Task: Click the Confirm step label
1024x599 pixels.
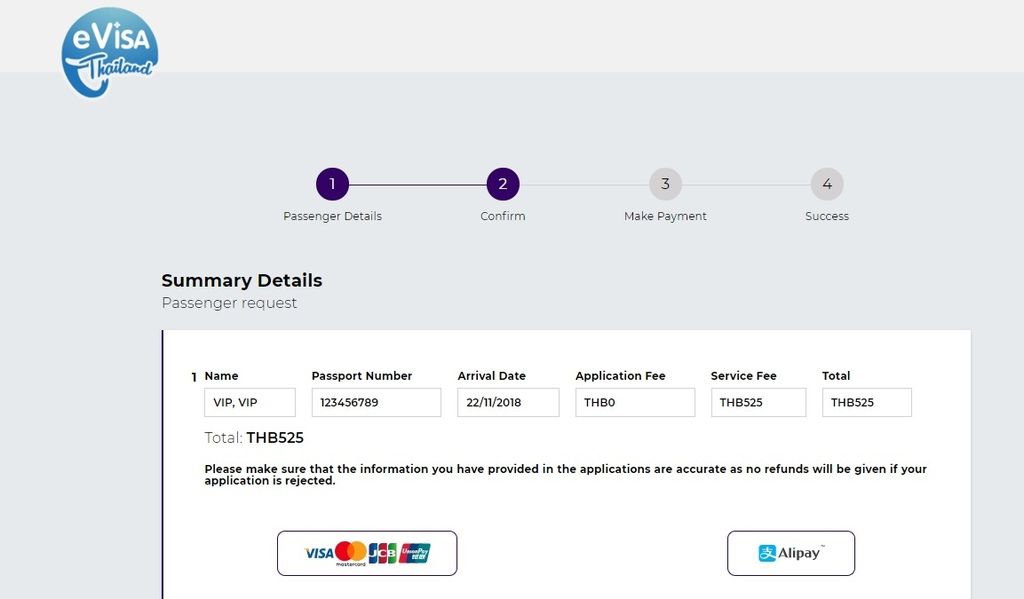Action: point(503,216)
